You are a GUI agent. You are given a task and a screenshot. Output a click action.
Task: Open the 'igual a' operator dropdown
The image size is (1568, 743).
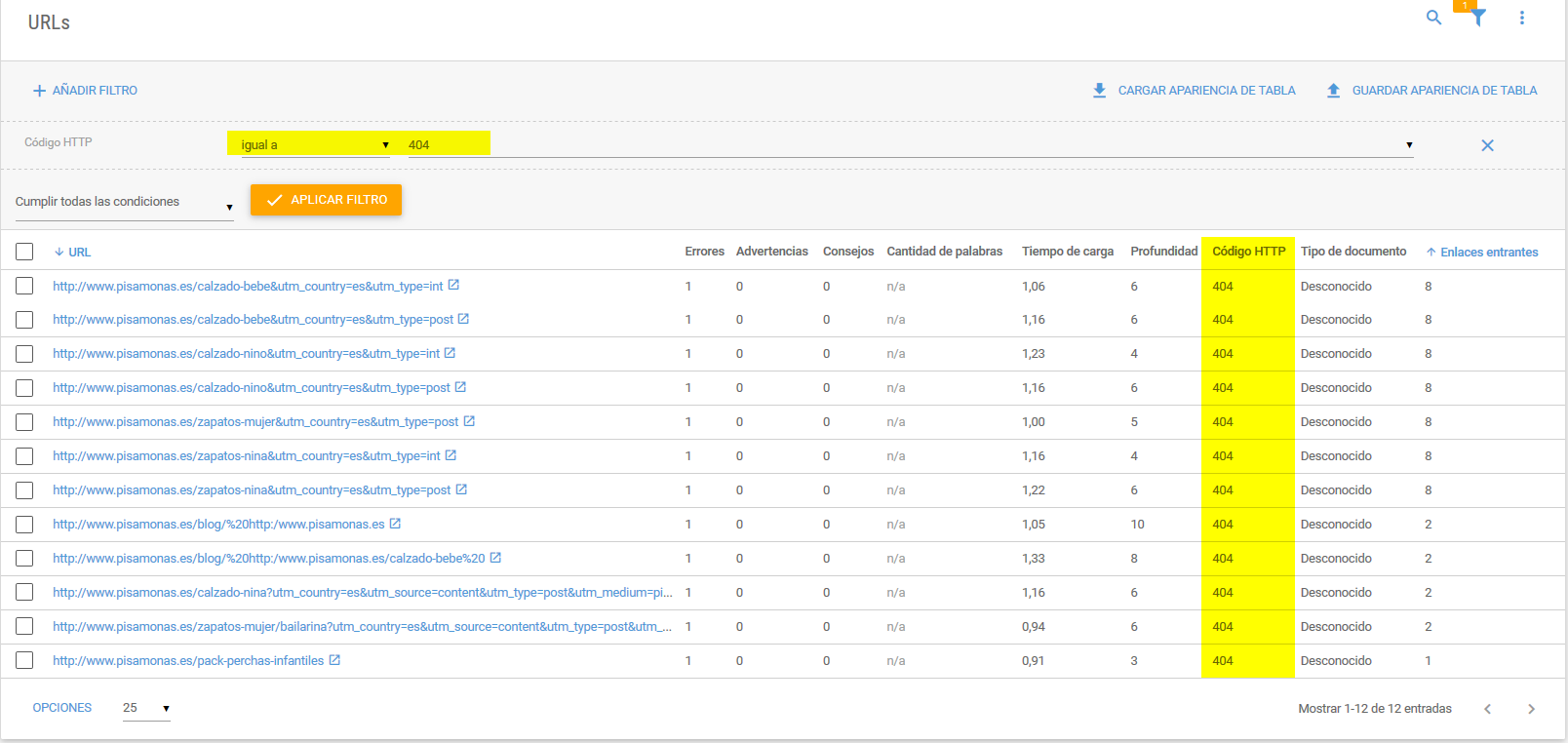315,144
